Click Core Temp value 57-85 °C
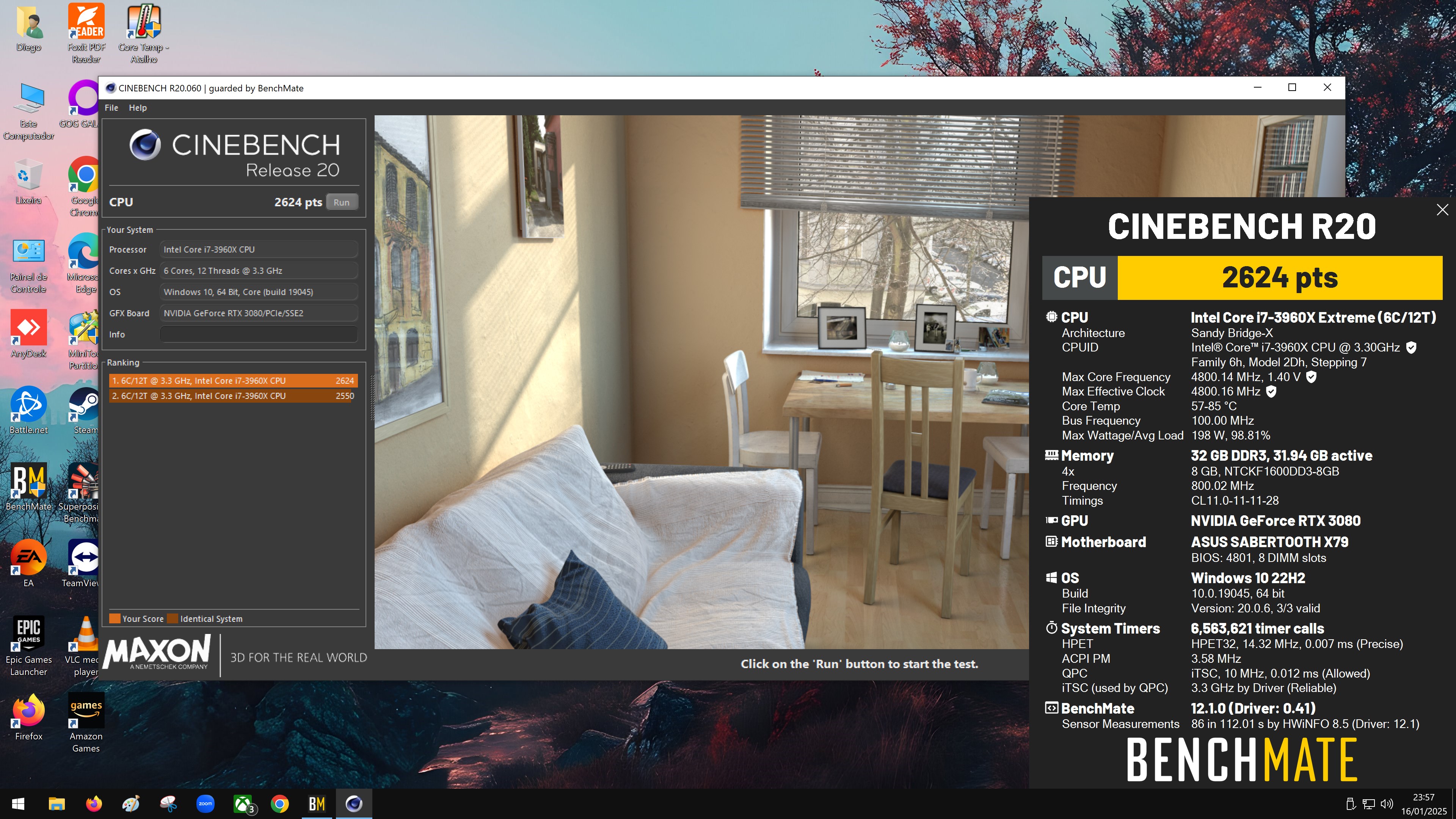Viewport: 1456px width, 819px height. click(x=1213, y=406)
